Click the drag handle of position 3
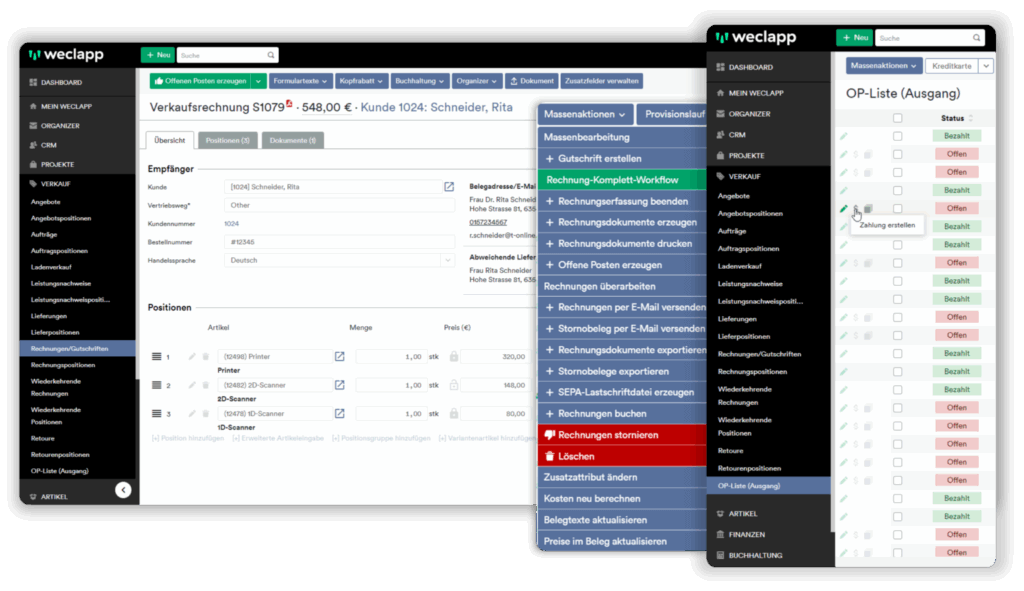Viewport: 1024px width, 591px height. coord(156,414)
